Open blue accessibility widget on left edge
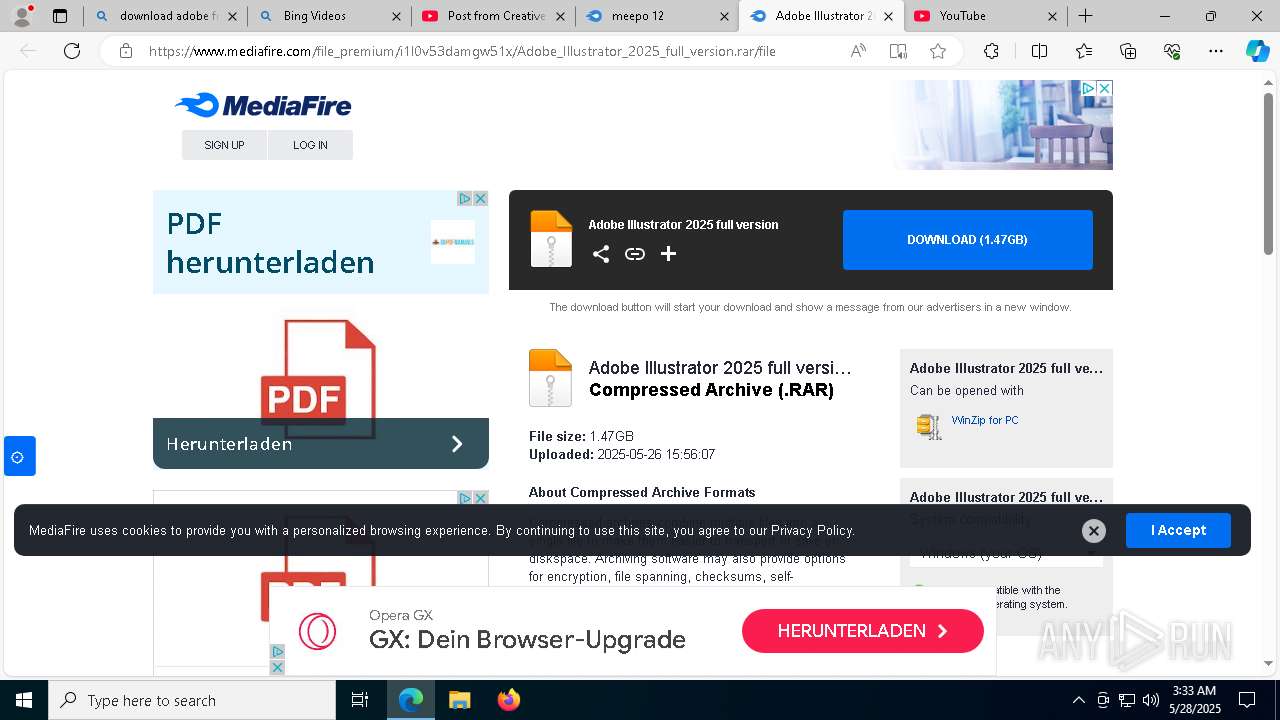1280x720 pixels. tap(19, 456)
